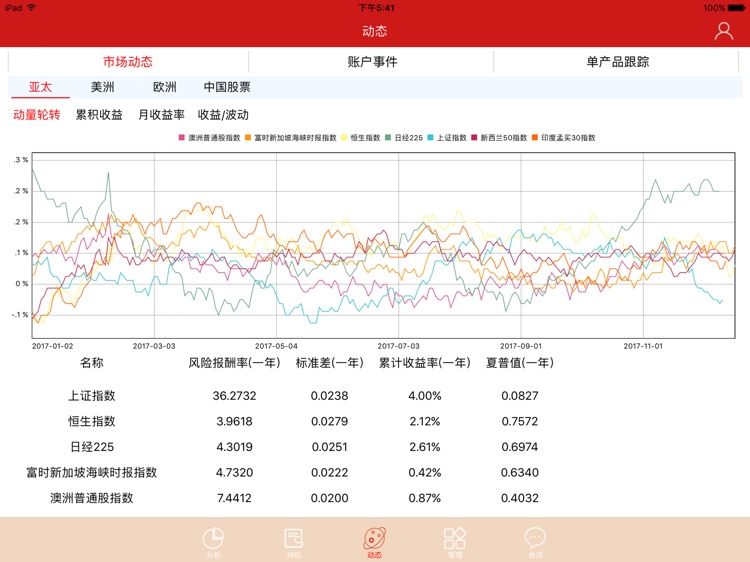Show the 动量轮转 chart

pyautogui.click(x=37, y=115)
